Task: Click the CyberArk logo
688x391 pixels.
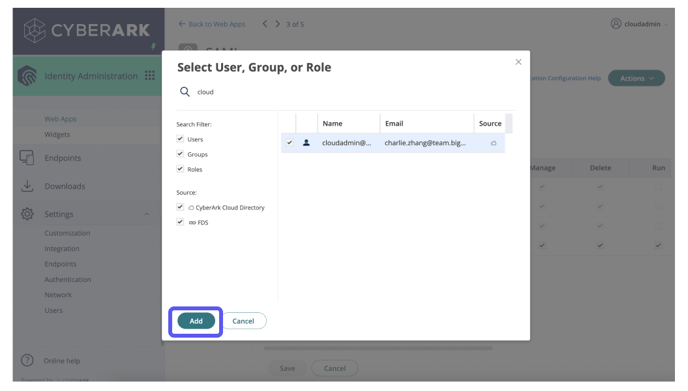Action: point(87,30)
